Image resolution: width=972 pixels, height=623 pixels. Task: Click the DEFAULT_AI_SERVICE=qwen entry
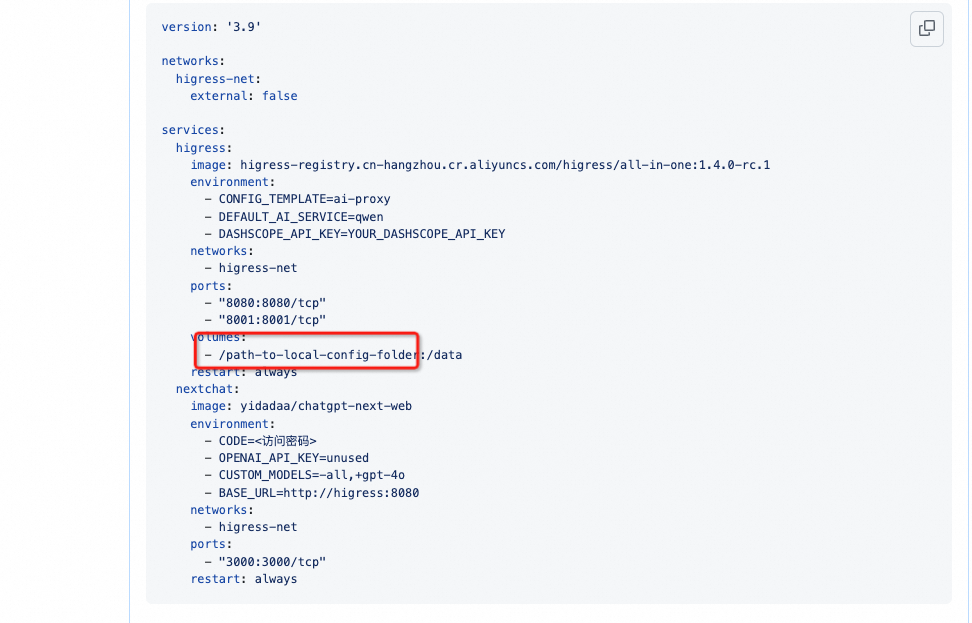pos(294,217)
